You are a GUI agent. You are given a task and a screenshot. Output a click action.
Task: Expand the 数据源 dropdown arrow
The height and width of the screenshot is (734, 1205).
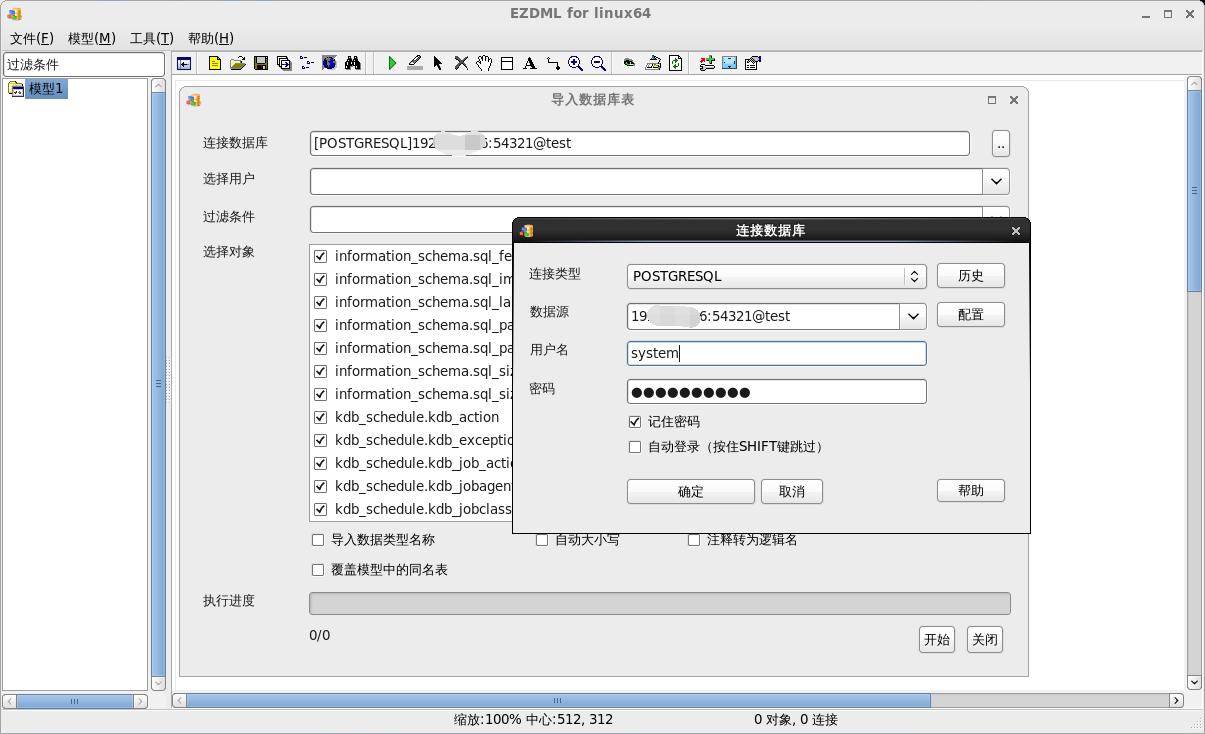coord(913,316)
